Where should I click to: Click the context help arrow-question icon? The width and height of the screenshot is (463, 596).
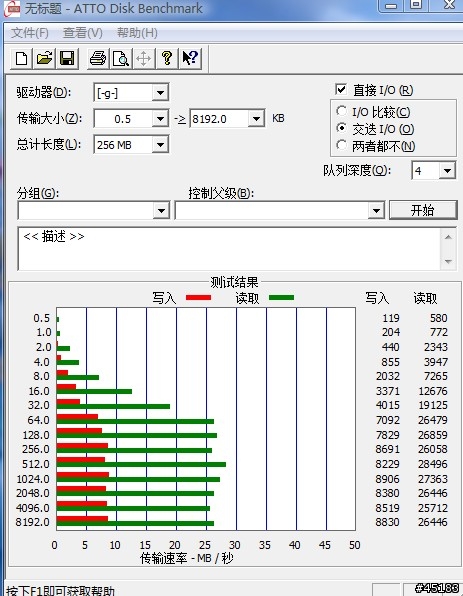click(x=190, y=59)
